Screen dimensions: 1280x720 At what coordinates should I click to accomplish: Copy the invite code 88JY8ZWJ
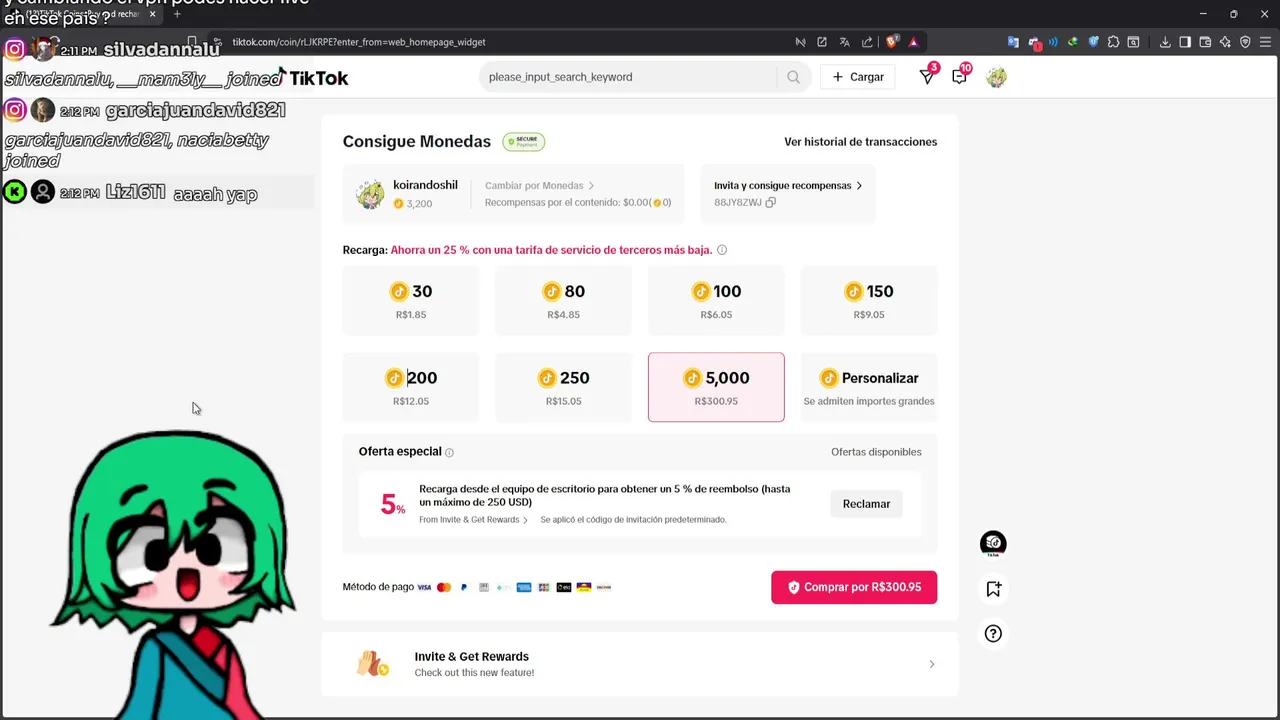click(770, 202)
